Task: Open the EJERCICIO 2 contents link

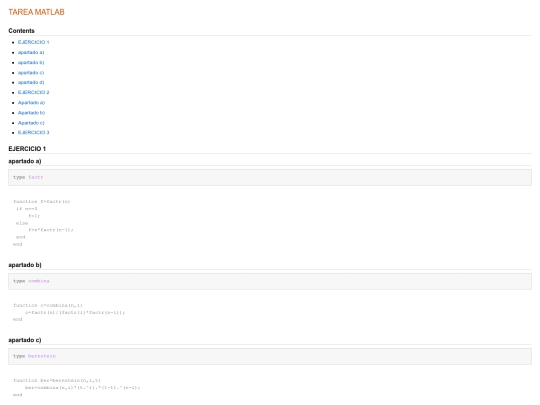Action: 33,92
